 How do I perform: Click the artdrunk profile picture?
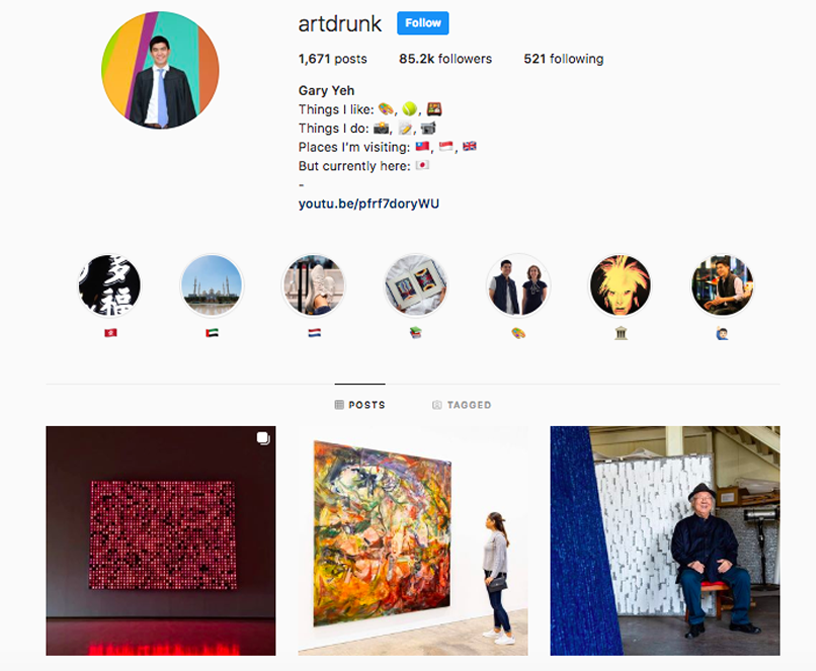pos(160,70)
